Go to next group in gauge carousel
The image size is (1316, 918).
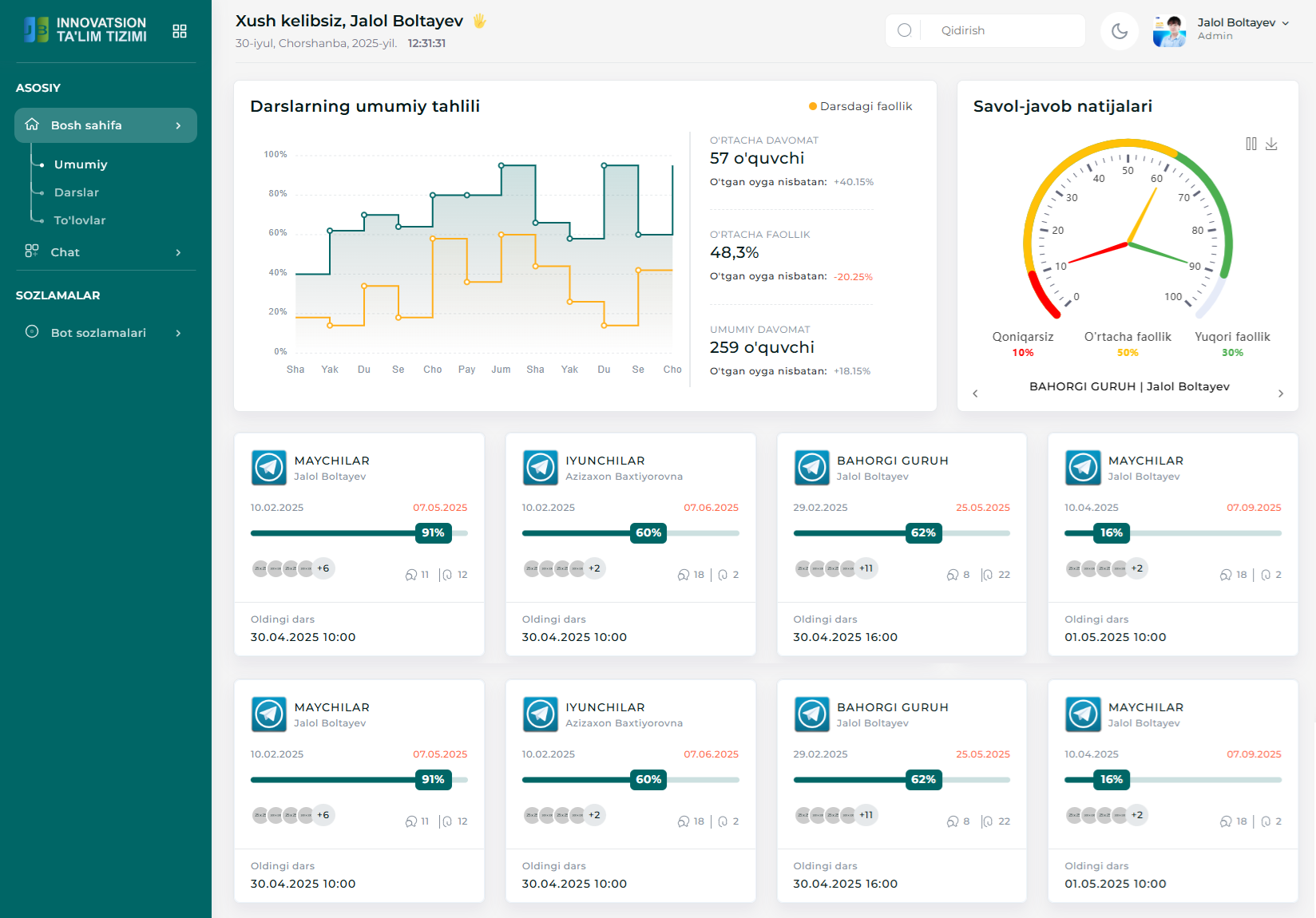1280,394
